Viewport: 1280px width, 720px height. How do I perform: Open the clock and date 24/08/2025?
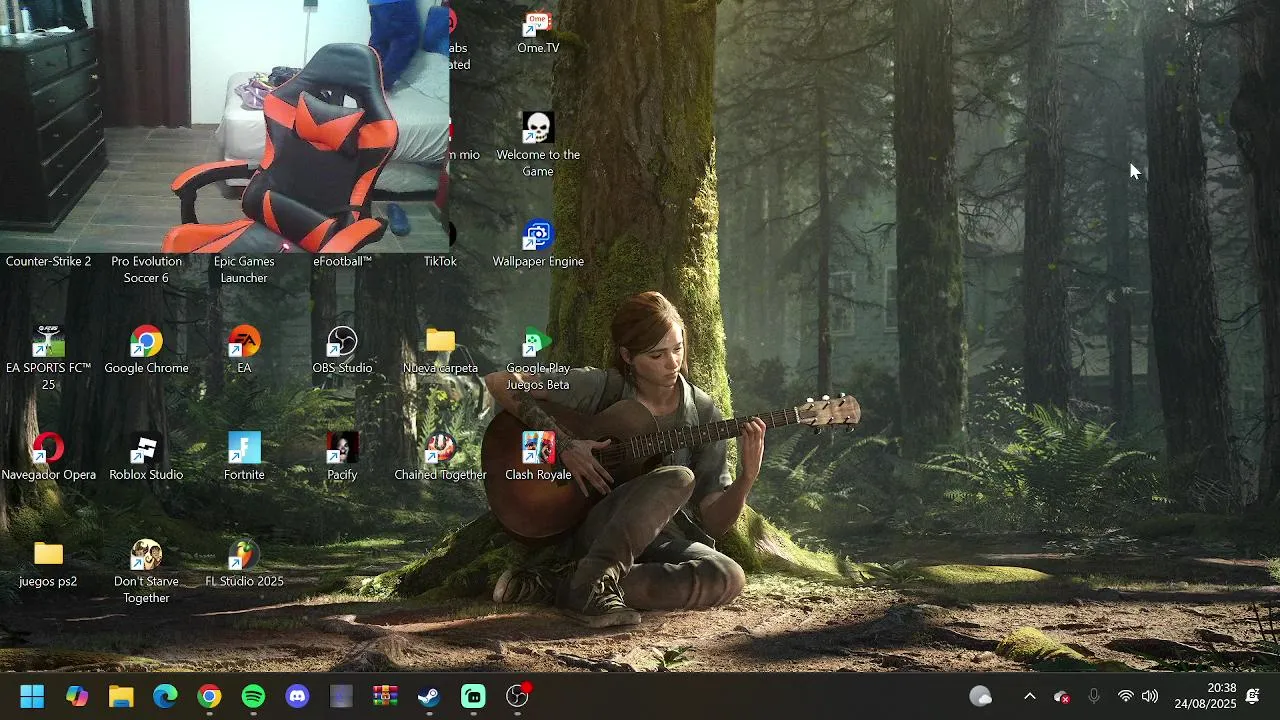(x=1205, y=696)
